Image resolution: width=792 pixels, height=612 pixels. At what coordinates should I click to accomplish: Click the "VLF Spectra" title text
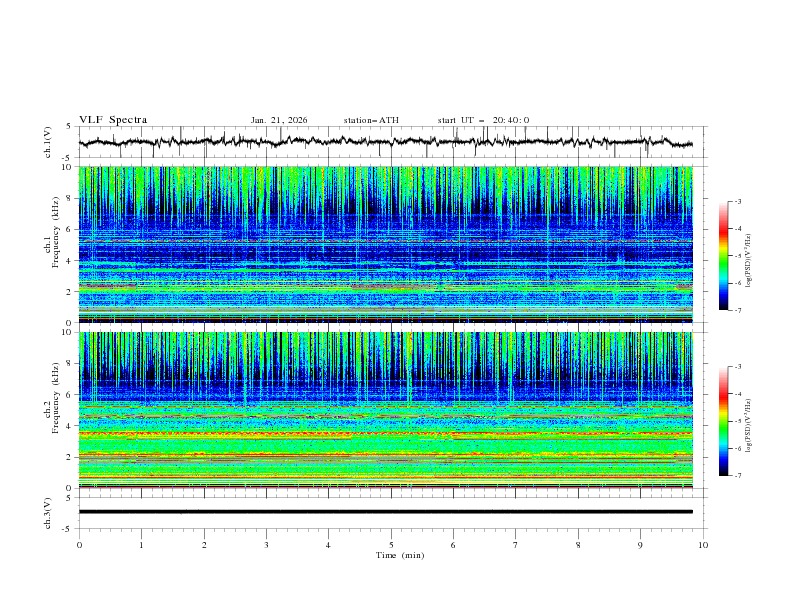[113, 120]
